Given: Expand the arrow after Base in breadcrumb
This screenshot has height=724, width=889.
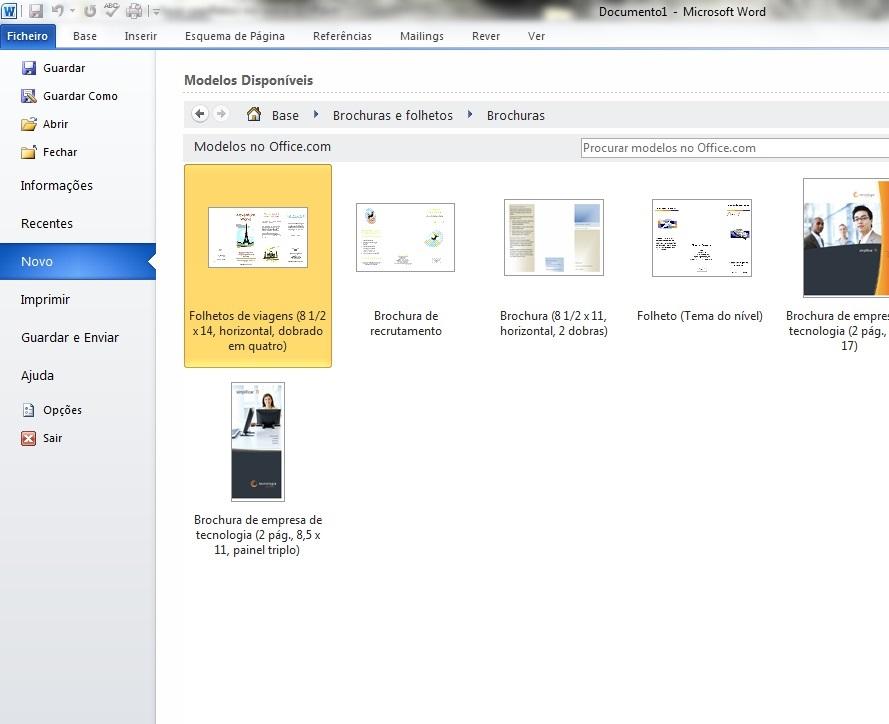Looking at the screenshot, I should click(x=316, y=115).
